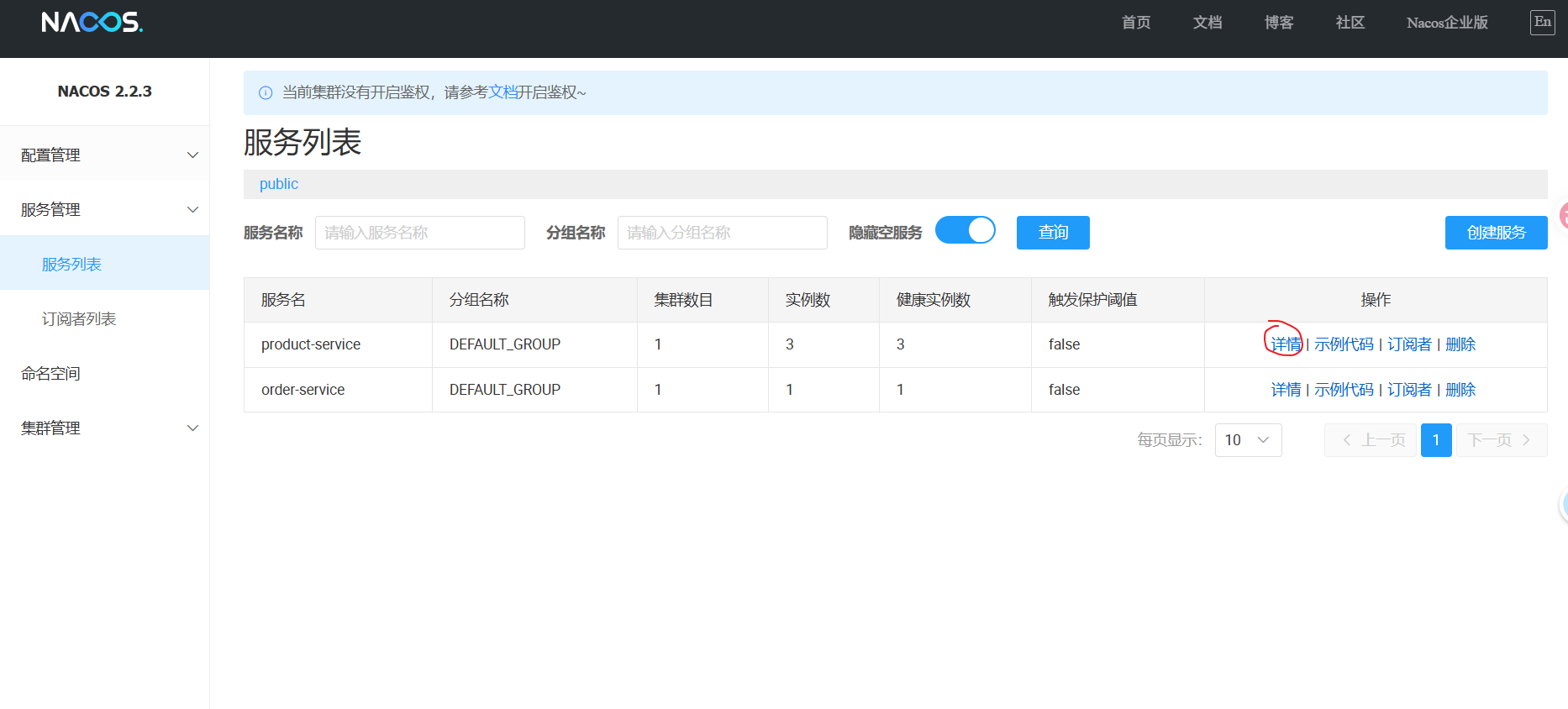Focus the 分组名称 input field
Screen dimensions: 1568x709
[723, 233]
